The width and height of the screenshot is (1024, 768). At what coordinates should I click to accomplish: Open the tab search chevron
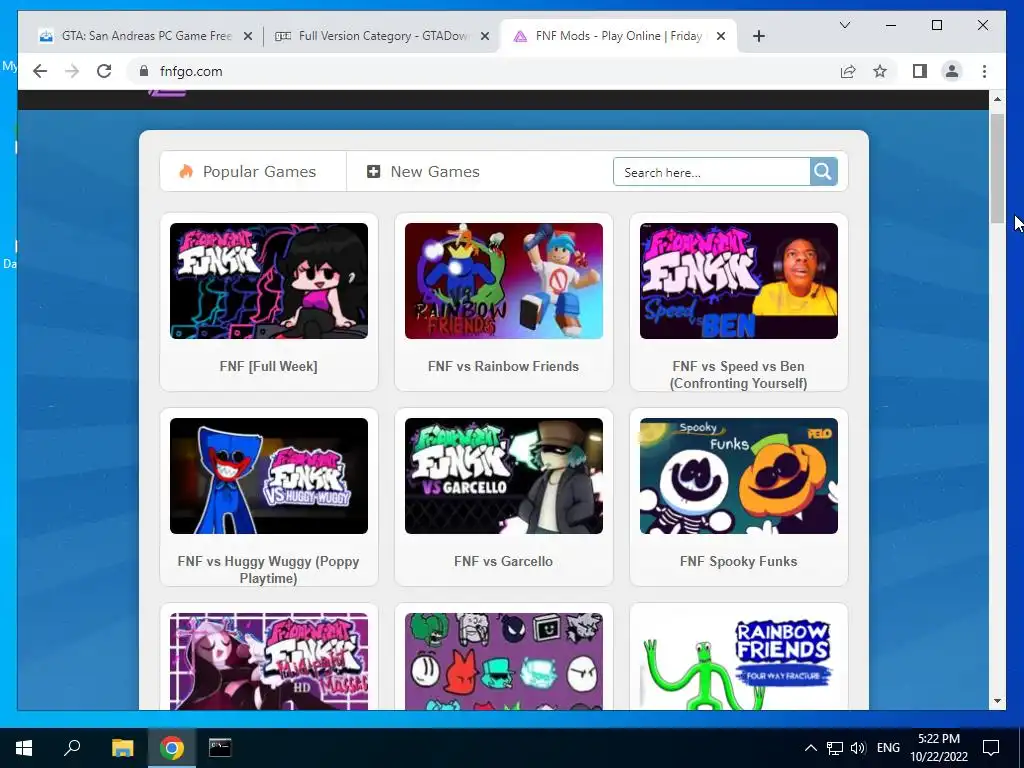844,25
